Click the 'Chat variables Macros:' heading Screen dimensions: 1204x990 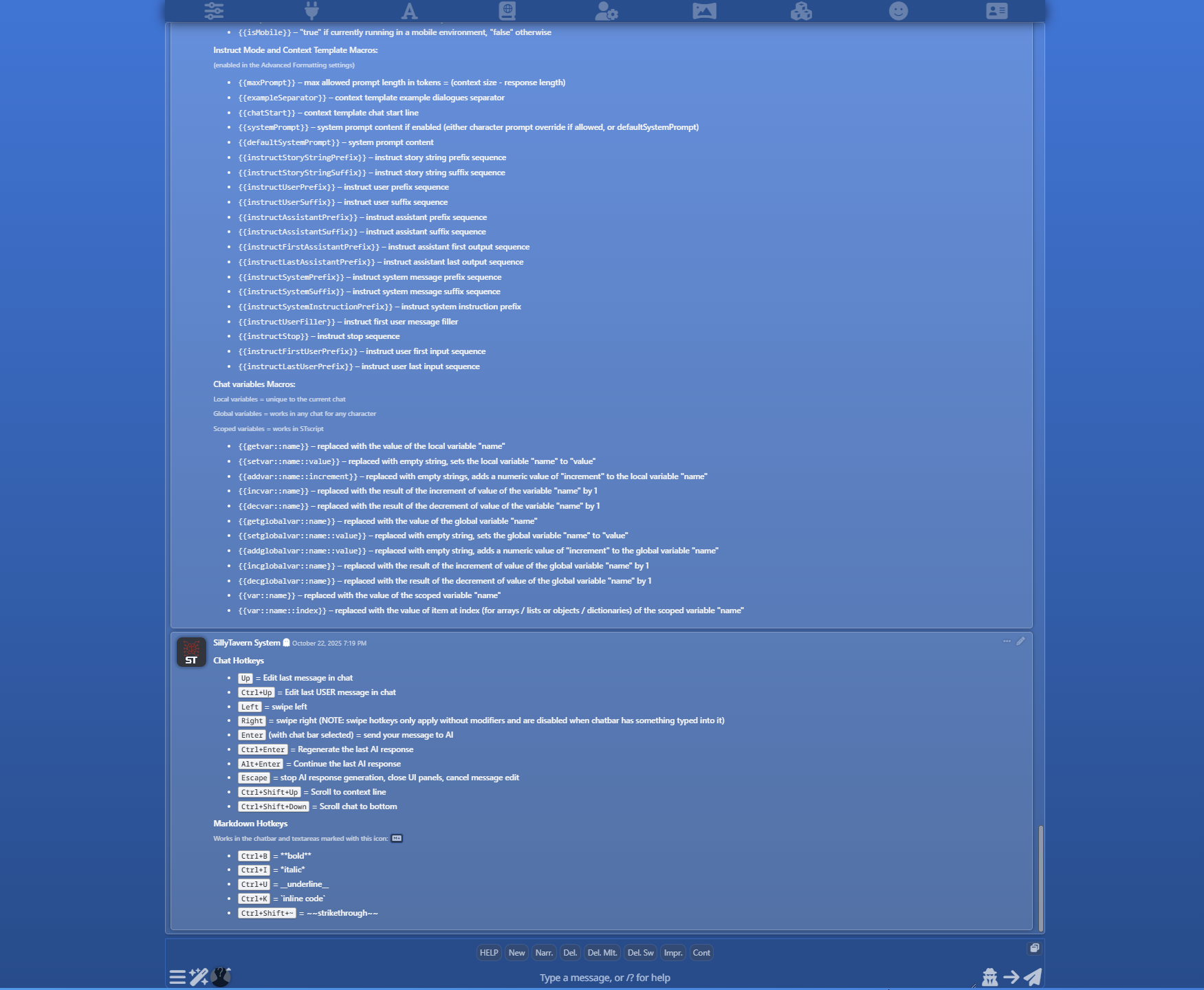point(254,384)
